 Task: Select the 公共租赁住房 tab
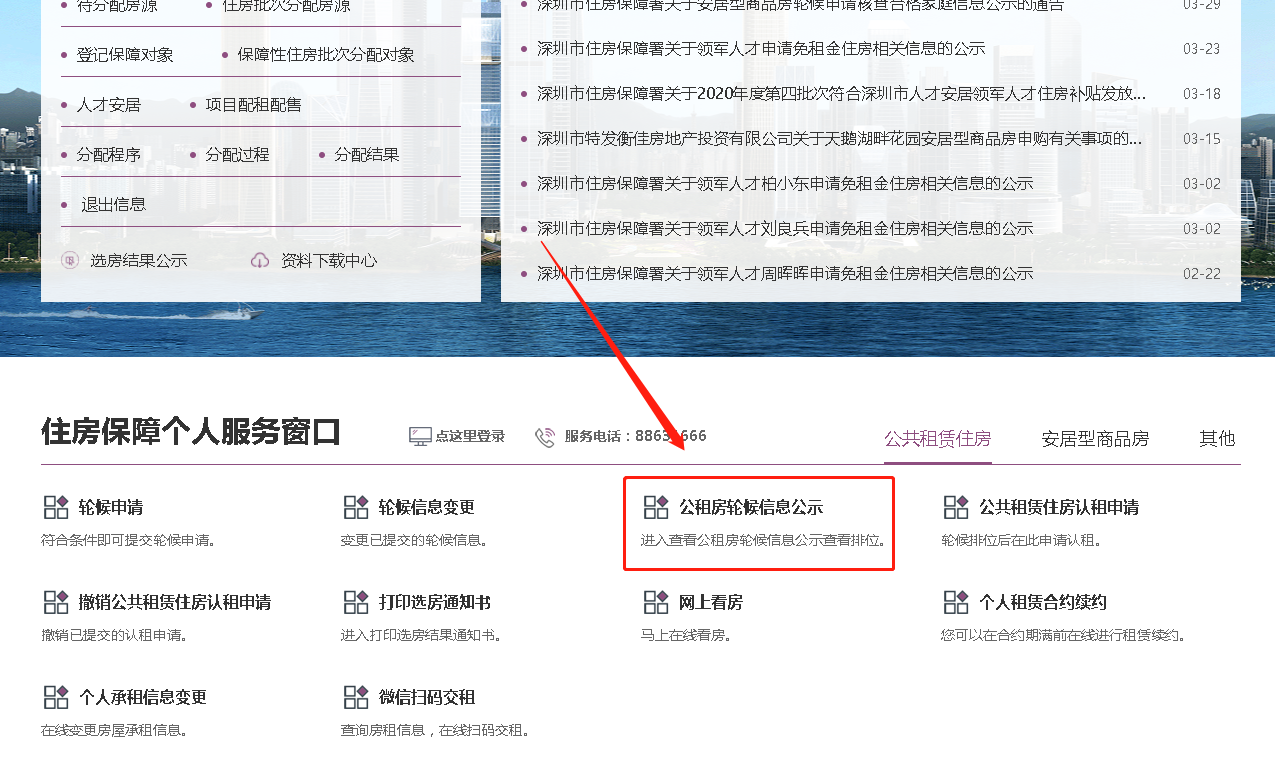937,438
